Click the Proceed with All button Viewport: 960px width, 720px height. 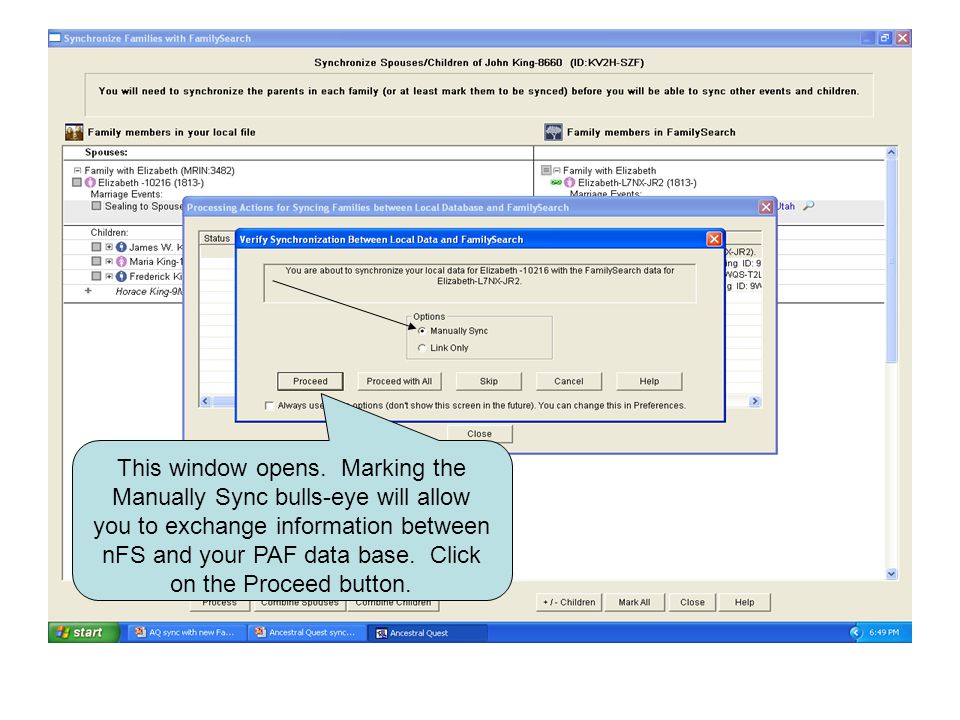[x=399, y=381]
